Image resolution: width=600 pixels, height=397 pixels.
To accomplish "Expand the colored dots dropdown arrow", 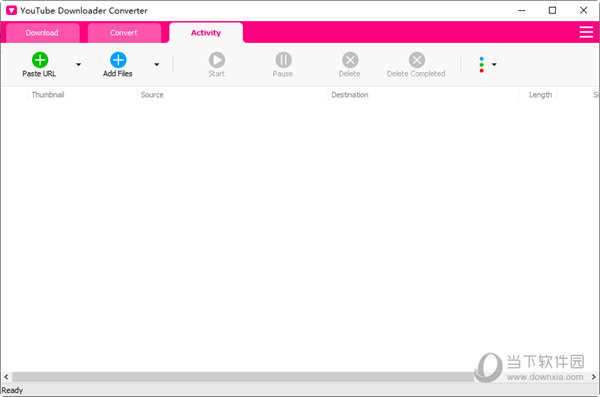I will pyautogui.click(x=494, y=64).
